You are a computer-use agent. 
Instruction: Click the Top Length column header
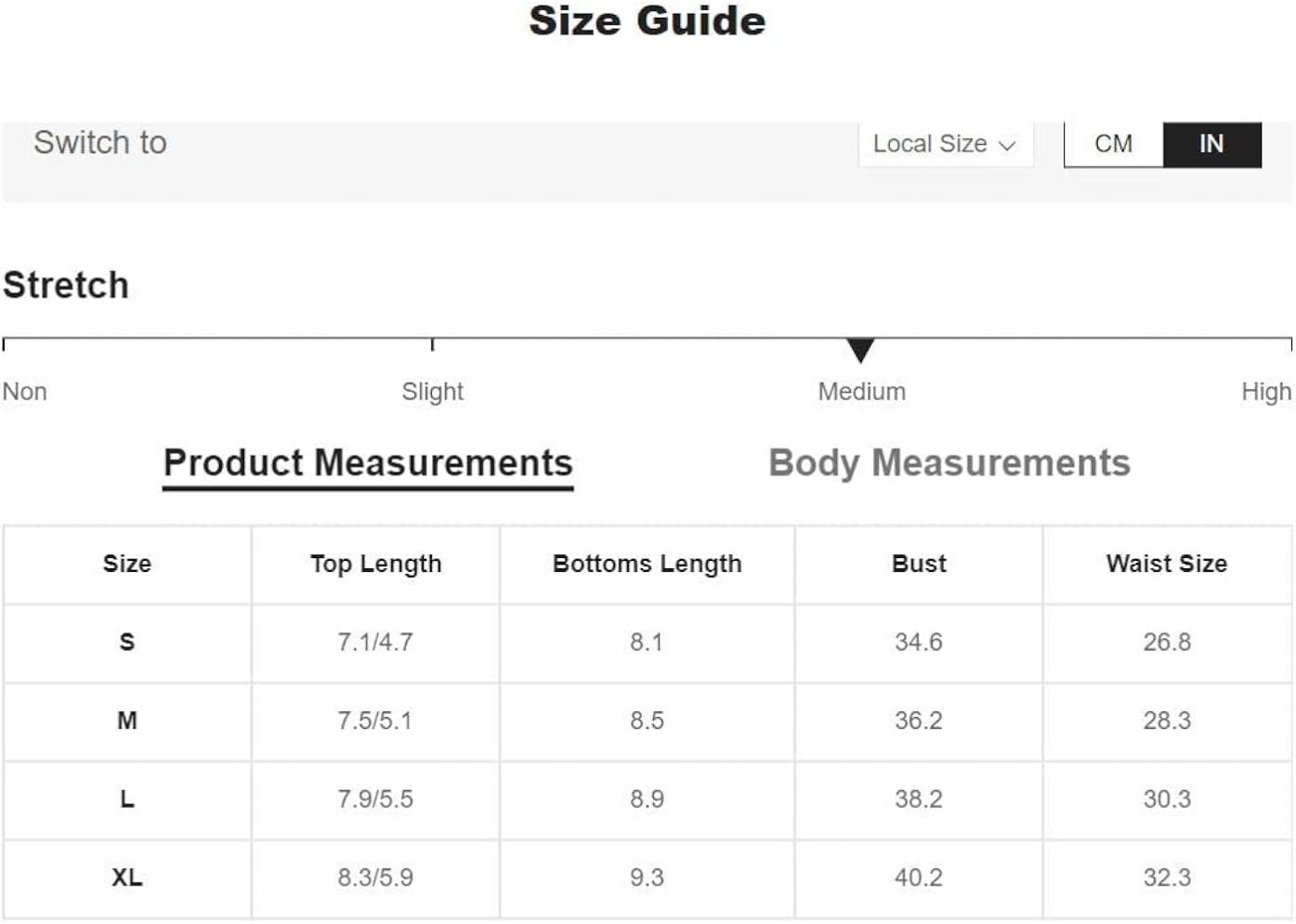375,564
